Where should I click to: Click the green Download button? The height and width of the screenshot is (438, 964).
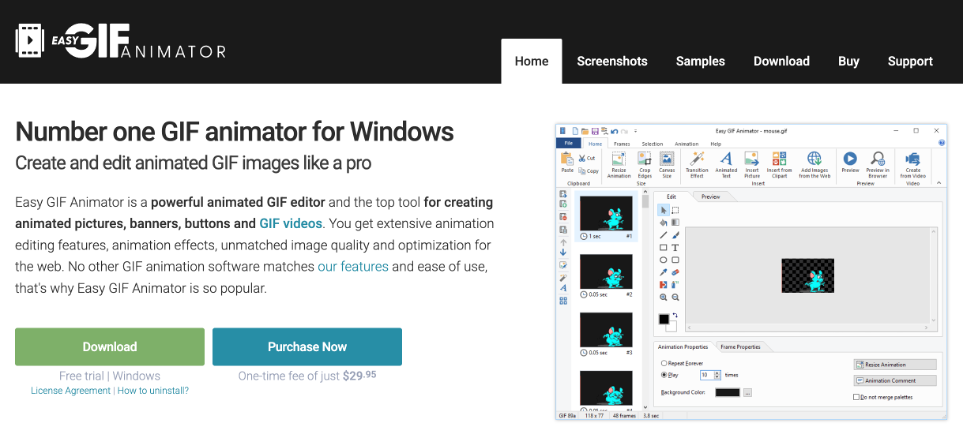point(109,346)
